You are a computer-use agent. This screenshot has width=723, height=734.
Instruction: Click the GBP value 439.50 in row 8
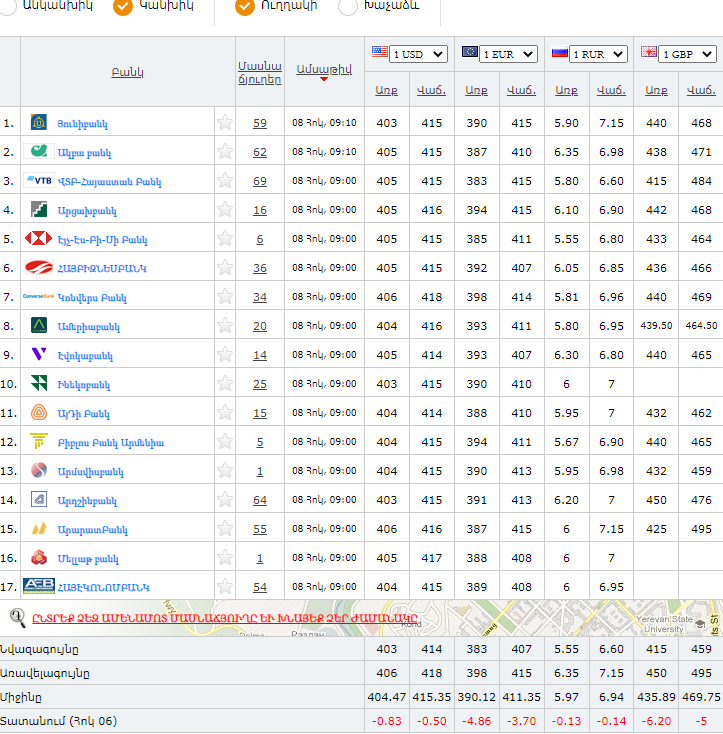[656, 326]
